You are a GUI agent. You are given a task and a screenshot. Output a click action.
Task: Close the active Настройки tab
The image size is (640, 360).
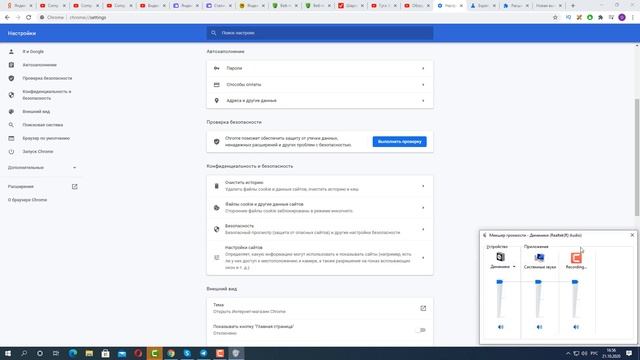[x=461, y=6]
